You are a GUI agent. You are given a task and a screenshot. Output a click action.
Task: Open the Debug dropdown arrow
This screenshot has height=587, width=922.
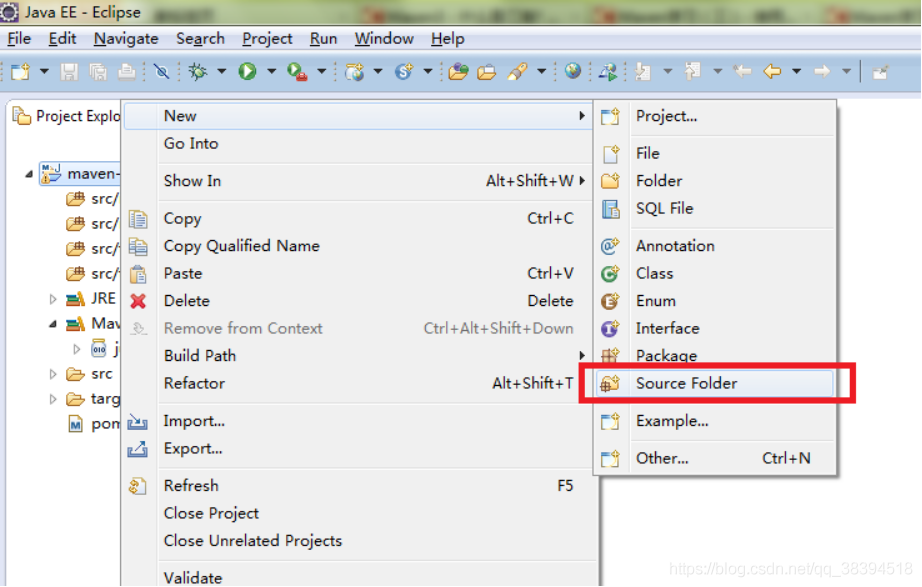click(222, 72)
